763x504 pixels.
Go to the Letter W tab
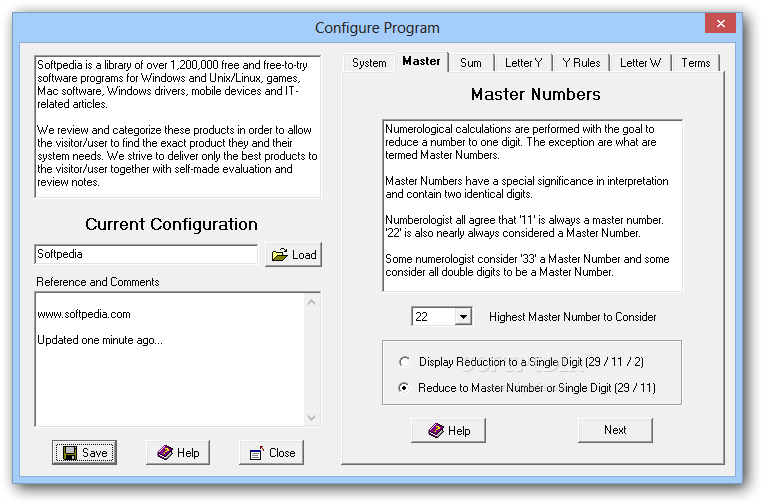(x=640, y=63)
